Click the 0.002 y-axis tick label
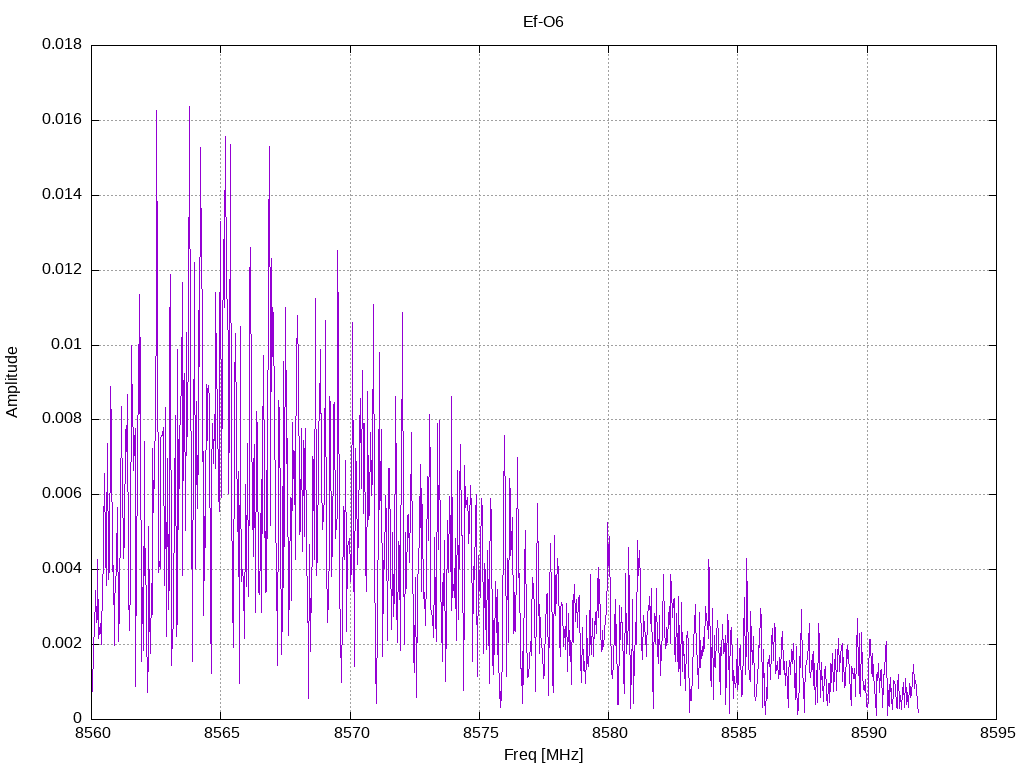Viewport: 1024px width, 768px height. pos(62,643)
